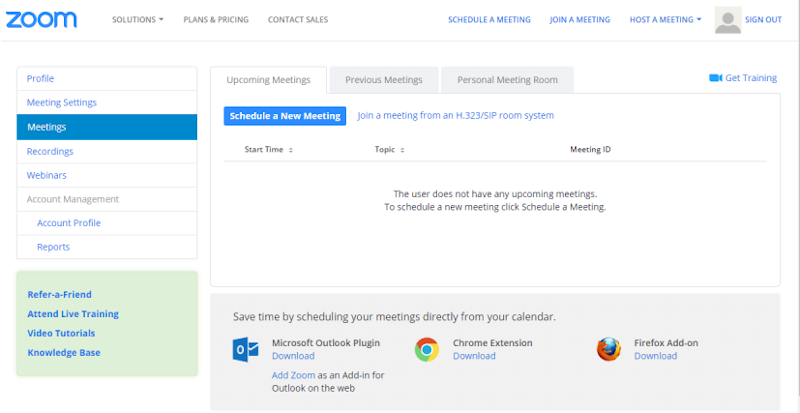
Task: Sort meetings by Topic column
Action: point(389,150)
